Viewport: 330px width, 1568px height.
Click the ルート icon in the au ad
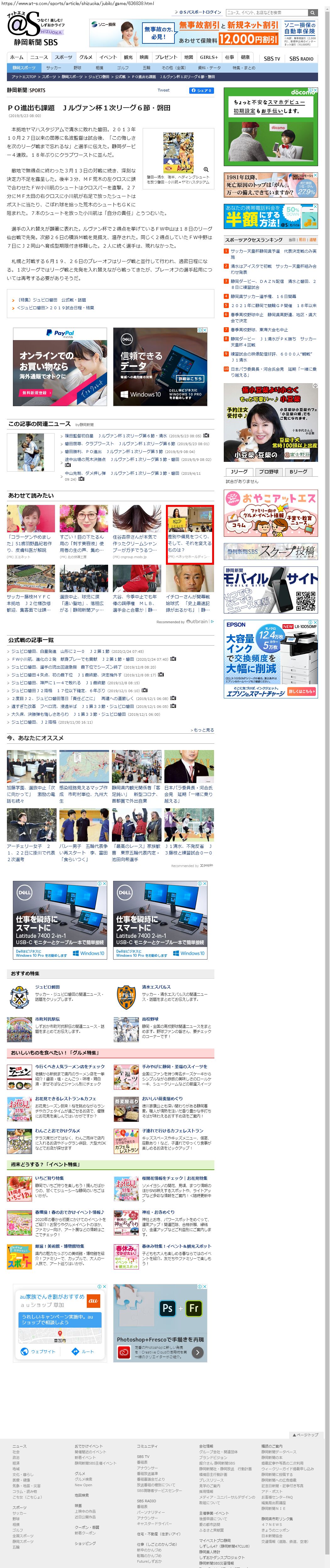click(75, 1351)
